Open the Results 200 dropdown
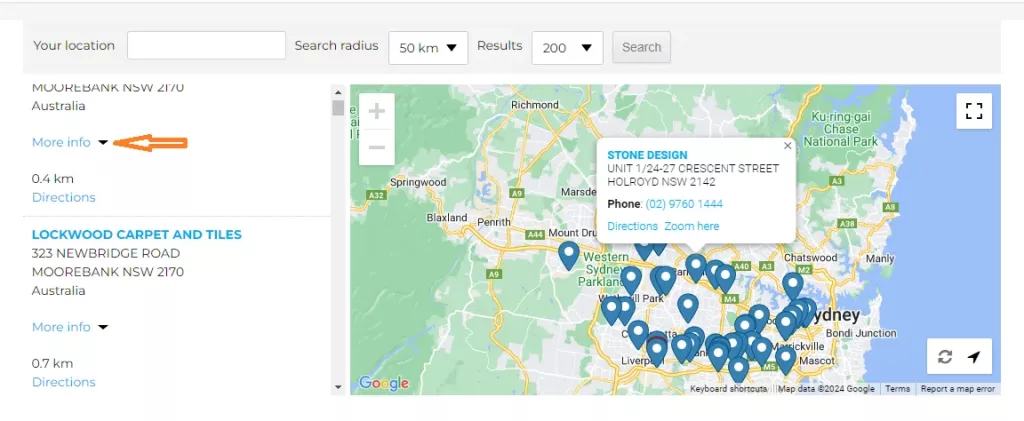This screenshot has width=1024, height=421. tap(567, 47)
